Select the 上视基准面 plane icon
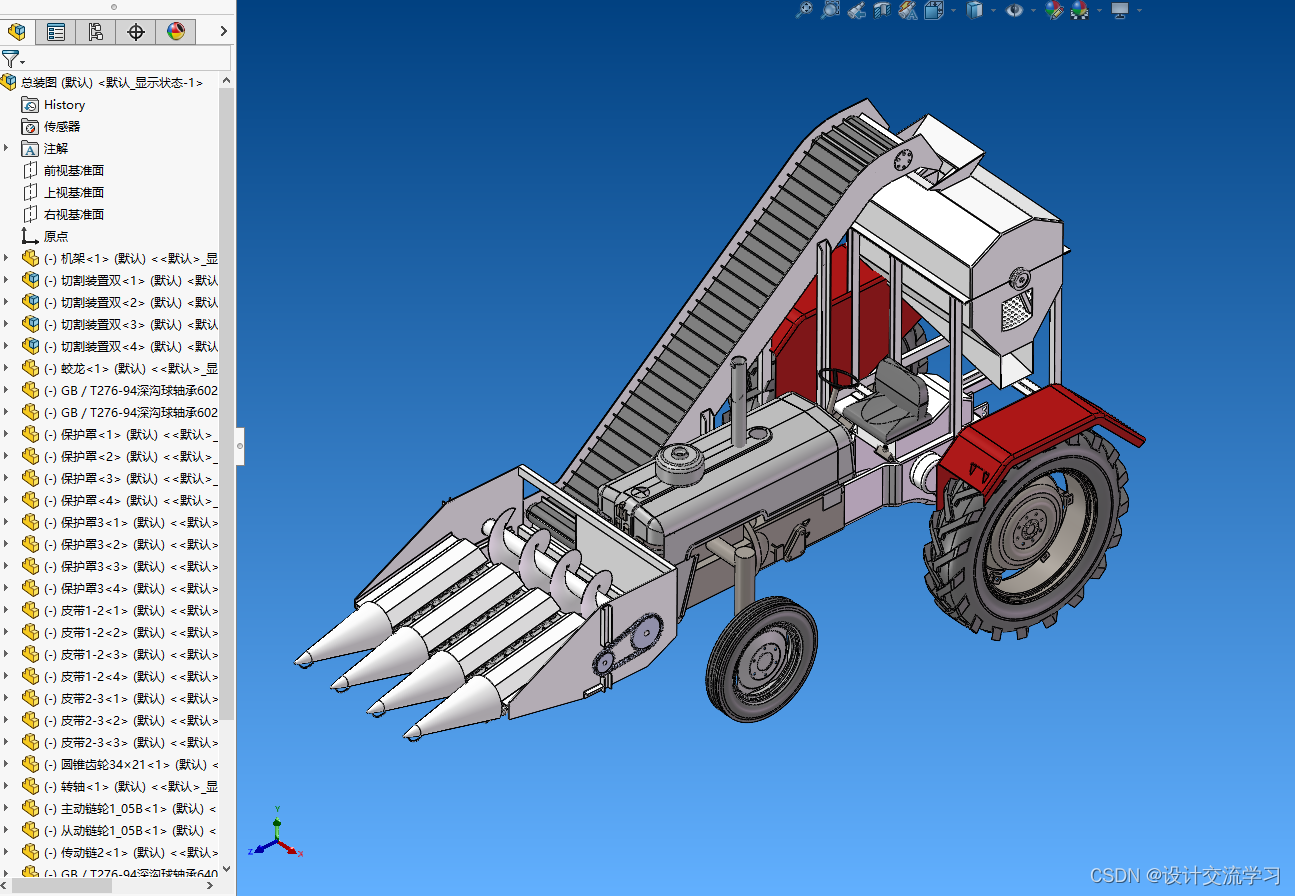The width and height of the screenshot is (1295, 896). (x=30, y=192)
